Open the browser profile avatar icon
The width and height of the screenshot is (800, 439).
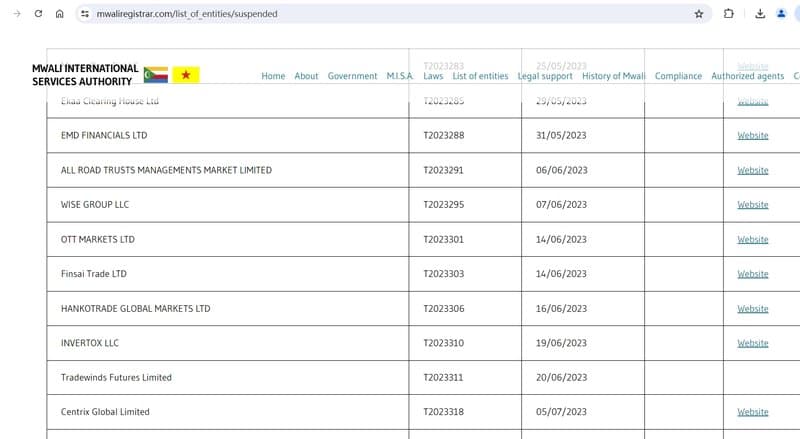tap(781, 14)
